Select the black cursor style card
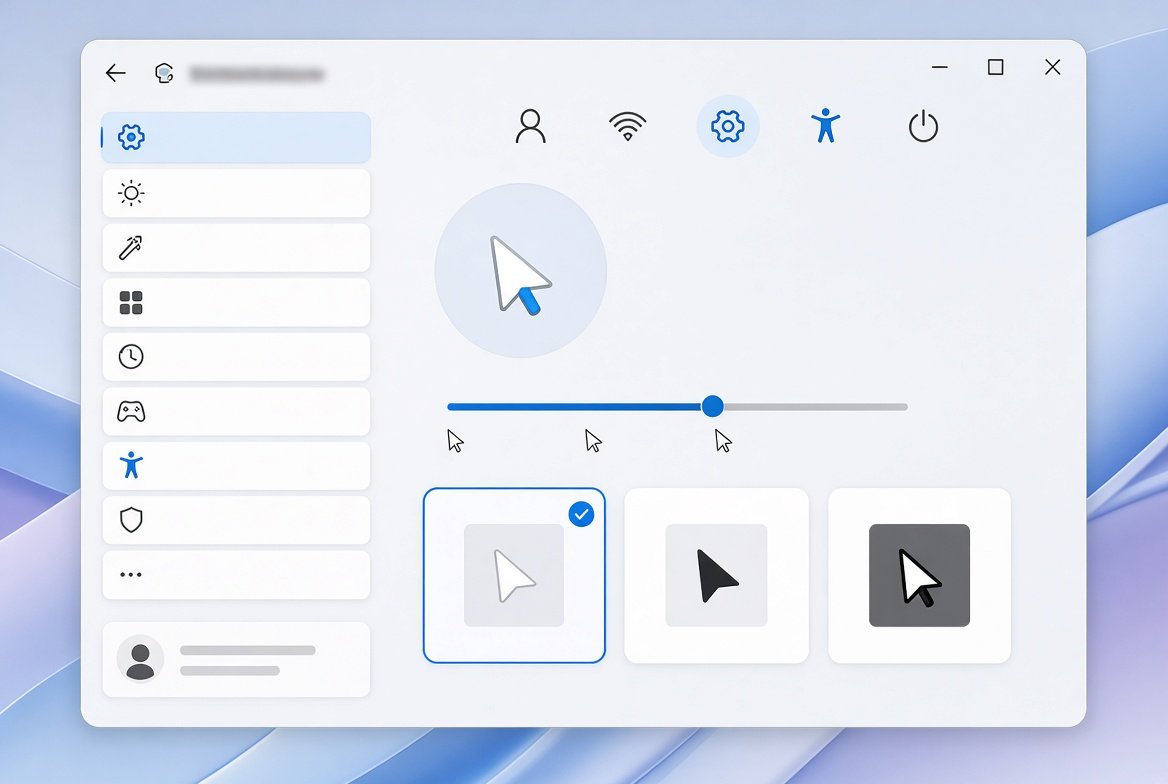1168x784 pixels. coord(717,575)
